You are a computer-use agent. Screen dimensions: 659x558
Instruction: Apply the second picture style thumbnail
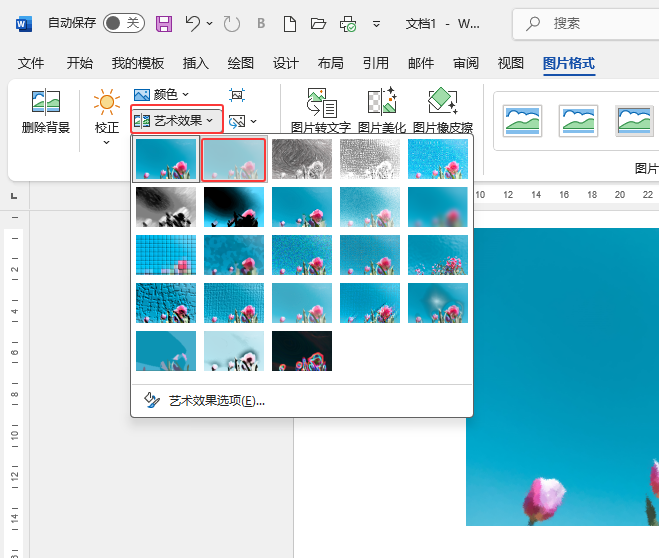[x=578, y=121]
